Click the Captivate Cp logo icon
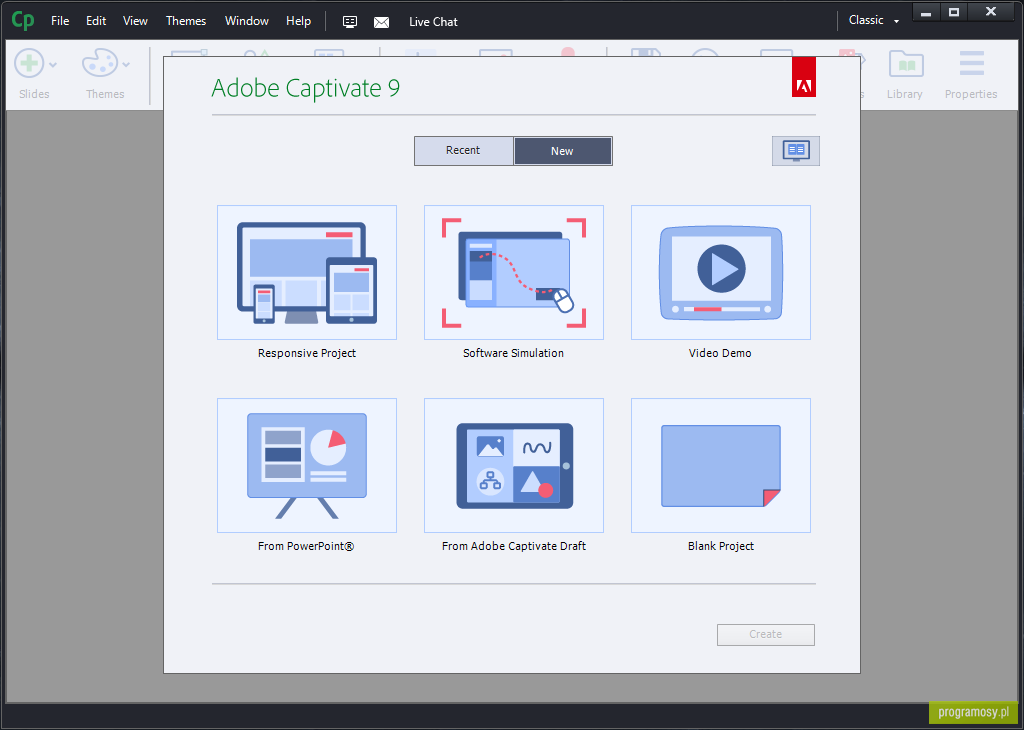Screen dimensions: 1024x730 pyautogui.click(x=23, y=20)
